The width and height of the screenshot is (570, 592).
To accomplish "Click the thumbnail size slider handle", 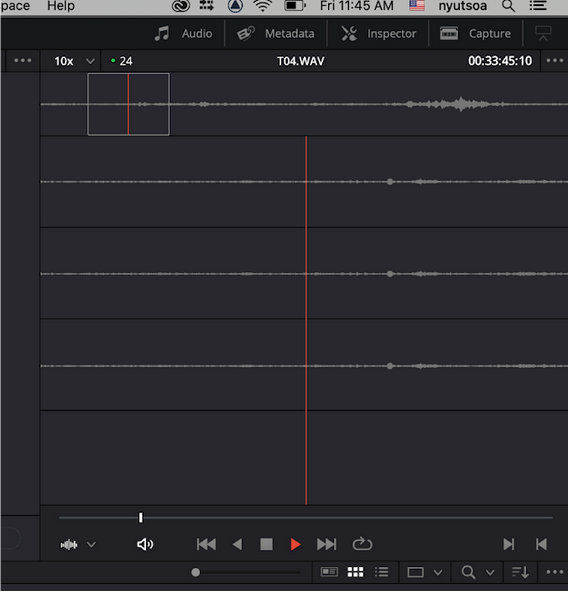I will pos(196,573).
